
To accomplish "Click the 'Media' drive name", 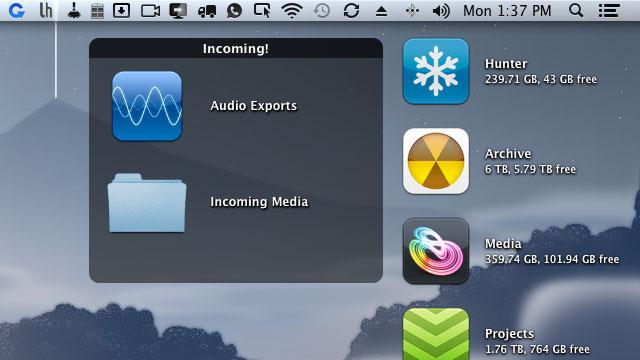I will point(503,244).
